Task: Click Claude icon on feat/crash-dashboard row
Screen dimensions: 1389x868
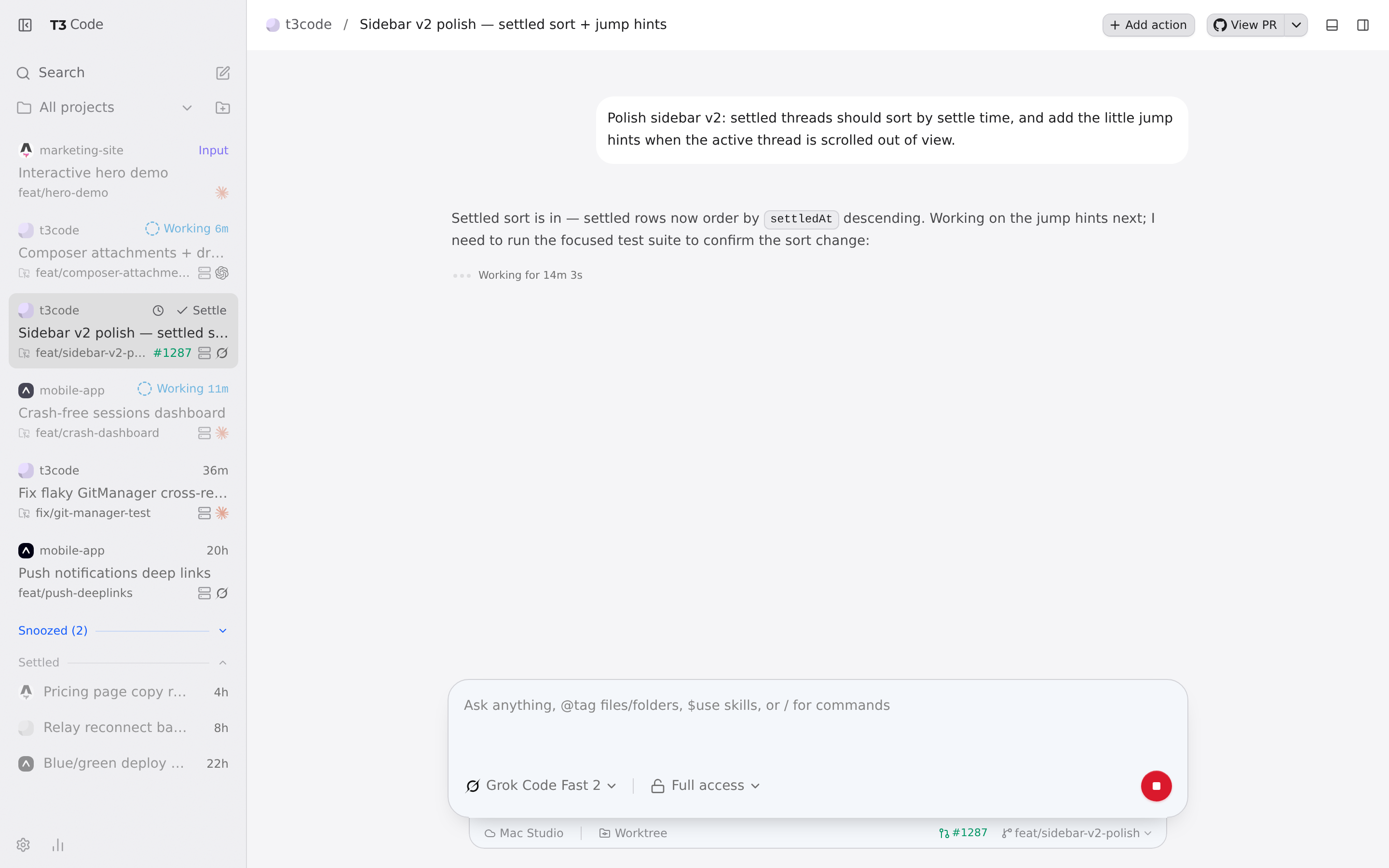Action: [222, 434]
